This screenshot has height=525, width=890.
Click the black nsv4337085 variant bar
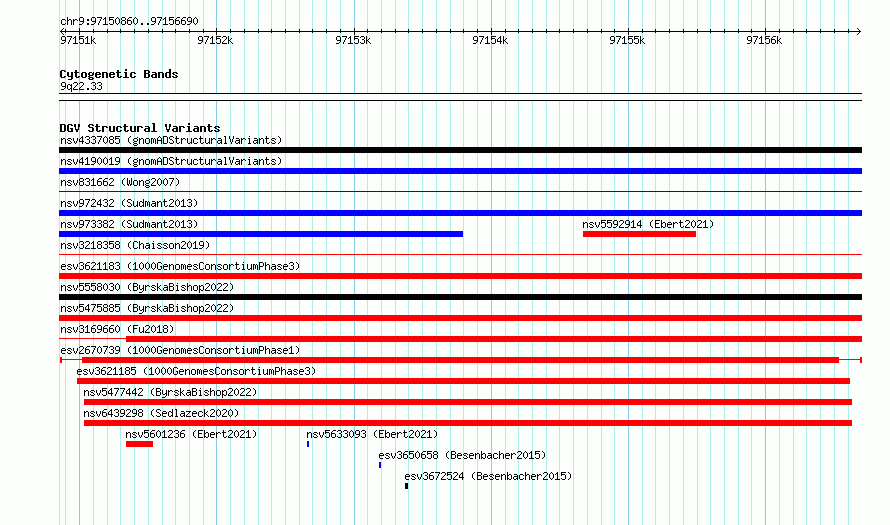460,150
